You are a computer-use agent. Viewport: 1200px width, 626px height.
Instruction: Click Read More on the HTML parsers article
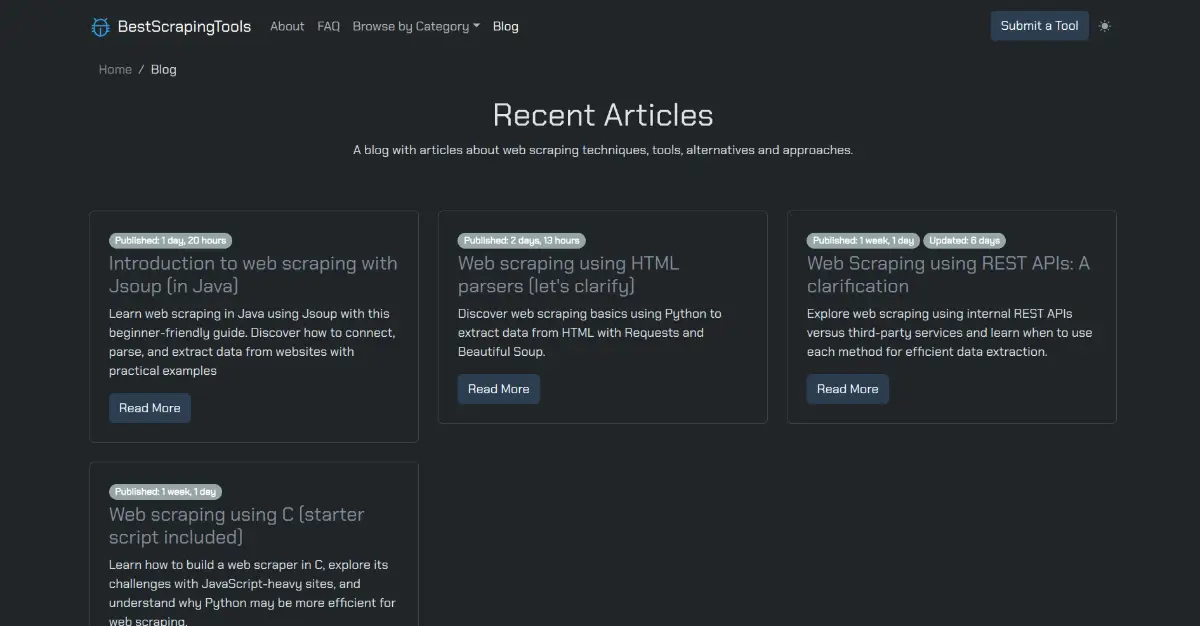[x=498, y=389]
